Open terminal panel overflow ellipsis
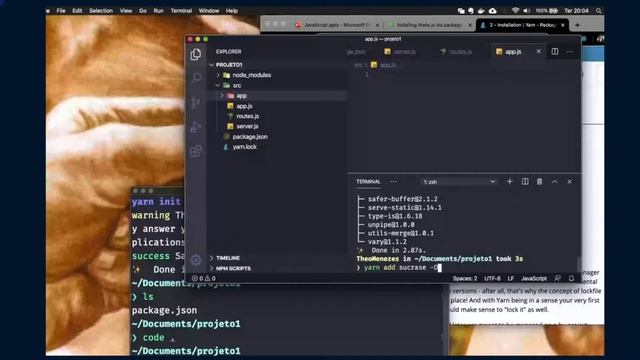The height and width of the screenshot is (360, 640). 393,182
